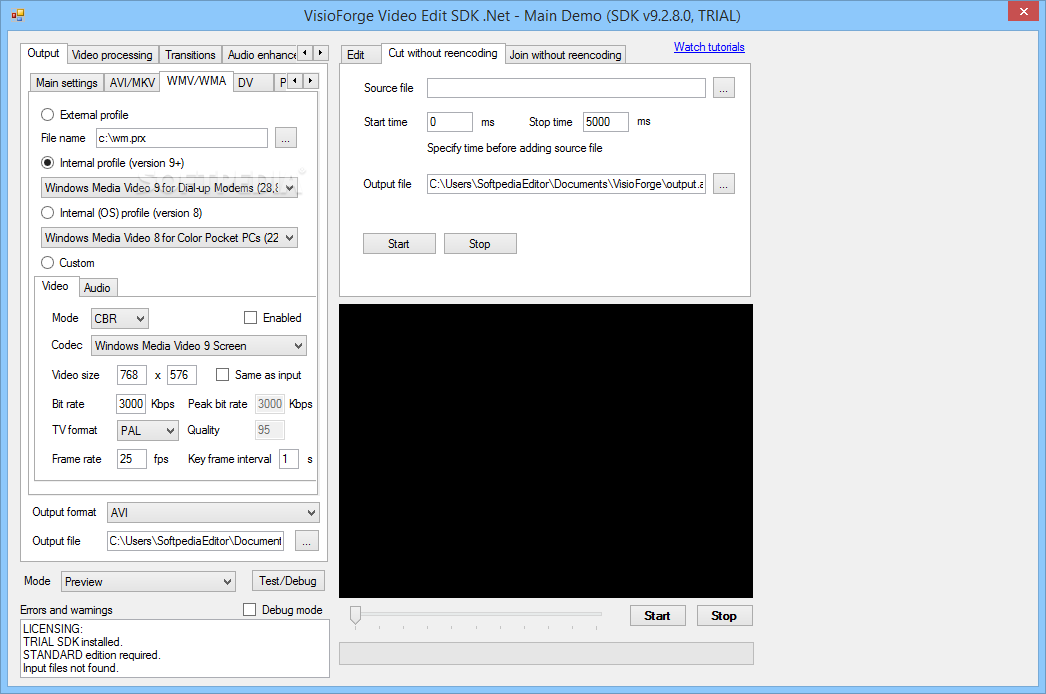Expand the Codec dropdown list
Screen dimensions: 1046x694
click(199, 346)
